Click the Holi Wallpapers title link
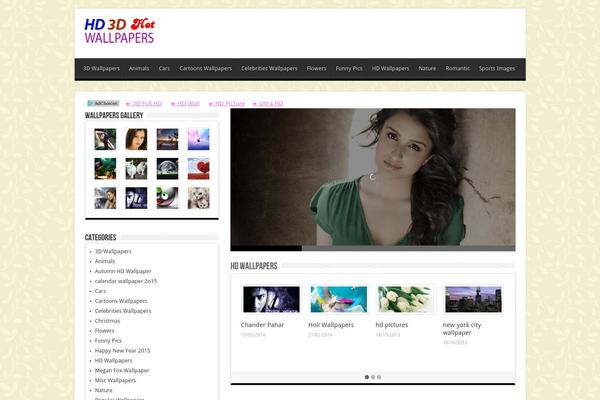 click(x=331, y=325)
